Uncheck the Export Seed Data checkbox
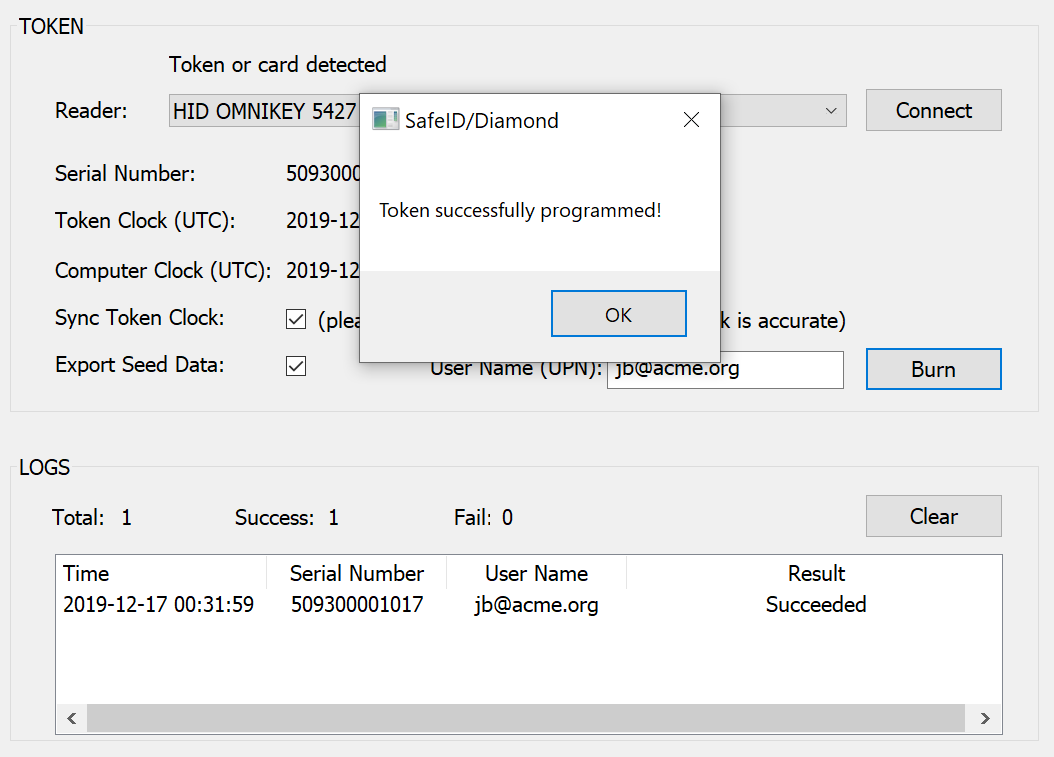The height and width of the screenshot is (757, 1054). coord(296,366)
